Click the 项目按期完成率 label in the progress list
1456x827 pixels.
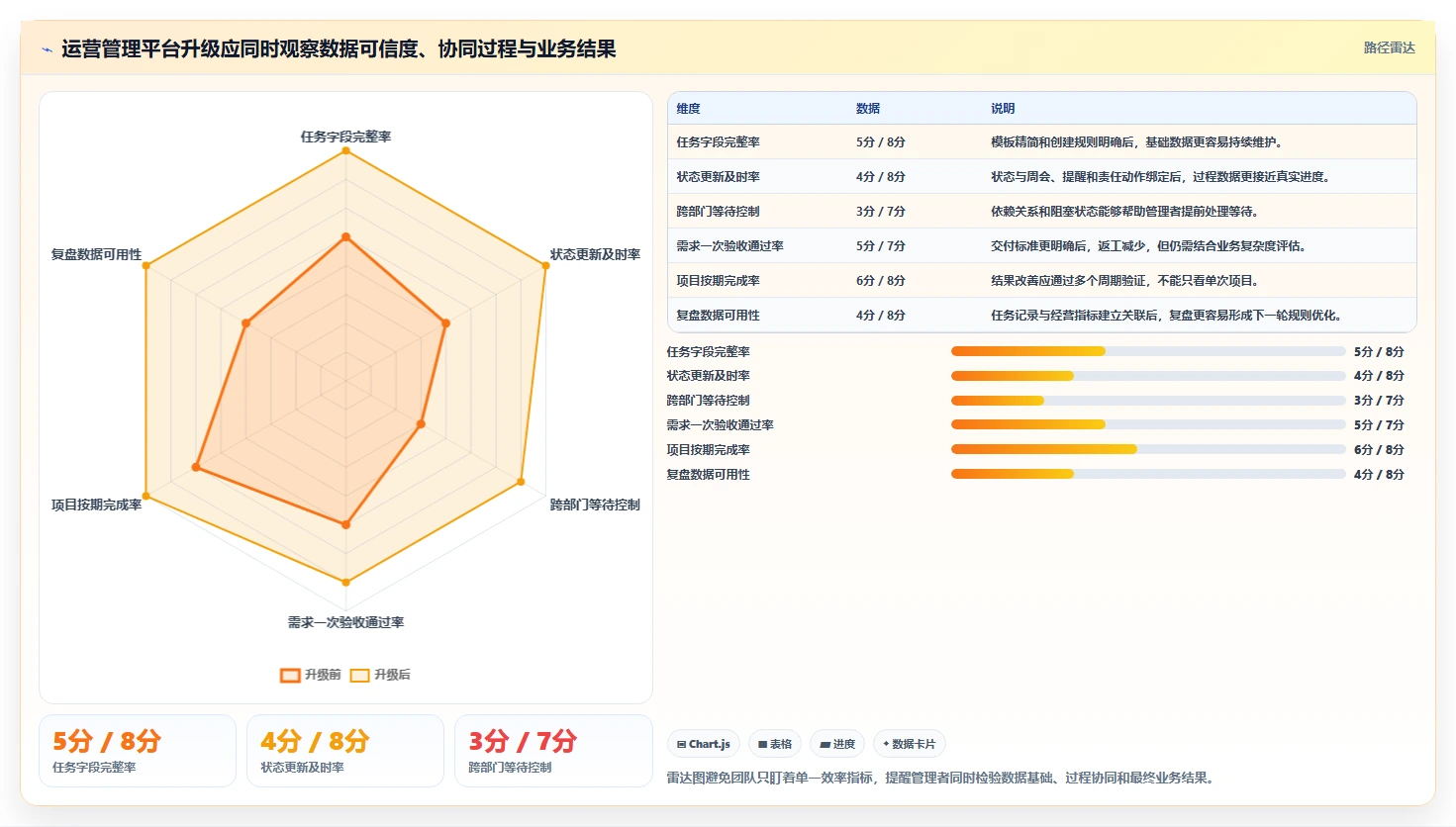pyautogui.click(x=708, y=450)
